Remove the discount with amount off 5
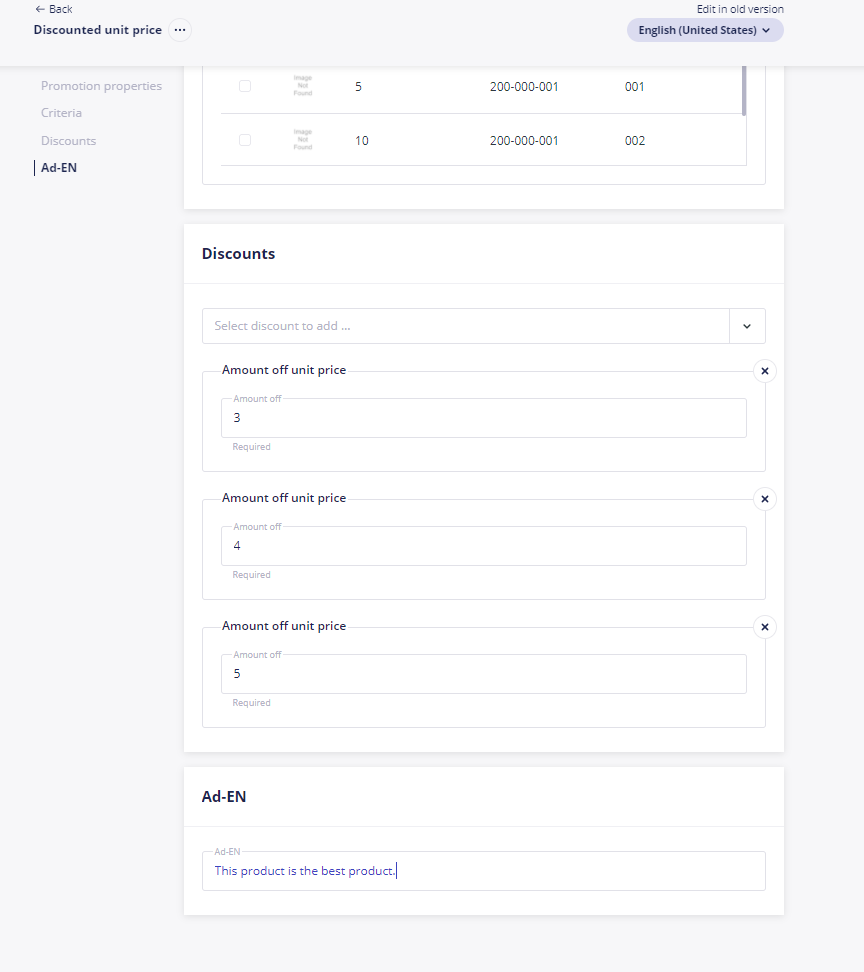 (765, 627)
